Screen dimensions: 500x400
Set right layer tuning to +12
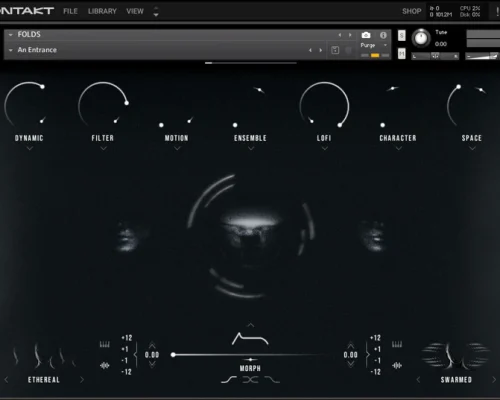pos(375,338)
